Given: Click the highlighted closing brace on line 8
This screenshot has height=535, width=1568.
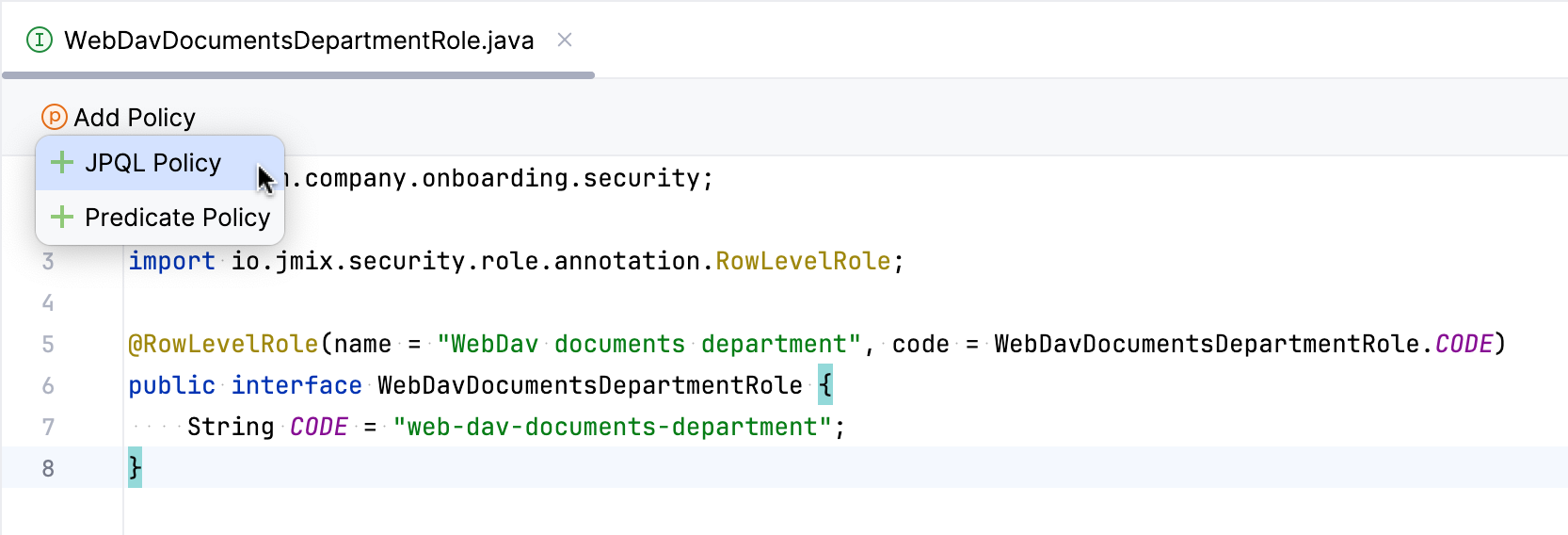Looking at the screenshot, I should [x=135, y=468].
